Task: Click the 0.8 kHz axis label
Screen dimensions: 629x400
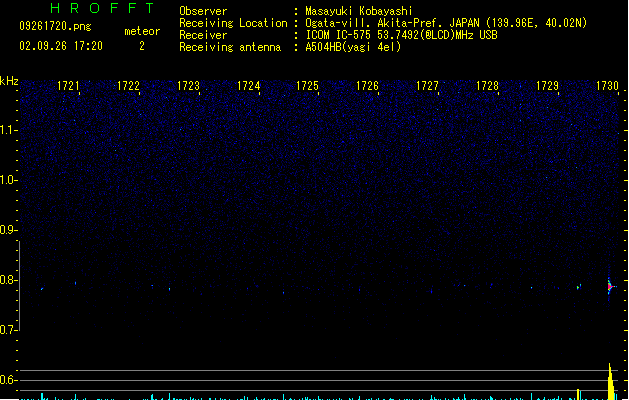Action: click(x=8, y=280)
